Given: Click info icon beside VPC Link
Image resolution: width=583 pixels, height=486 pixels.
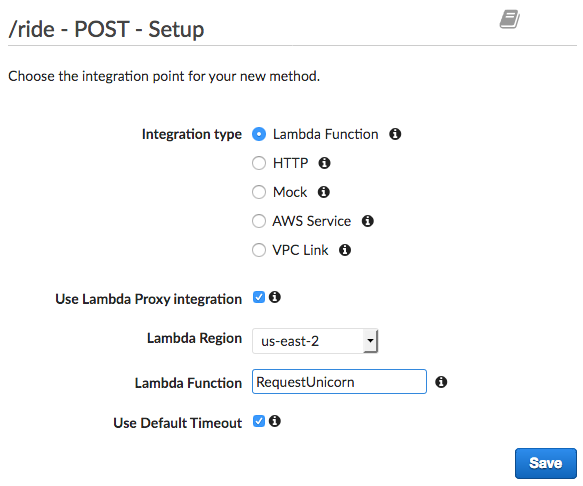Looking at the screenshot, I should pos(345,250).
